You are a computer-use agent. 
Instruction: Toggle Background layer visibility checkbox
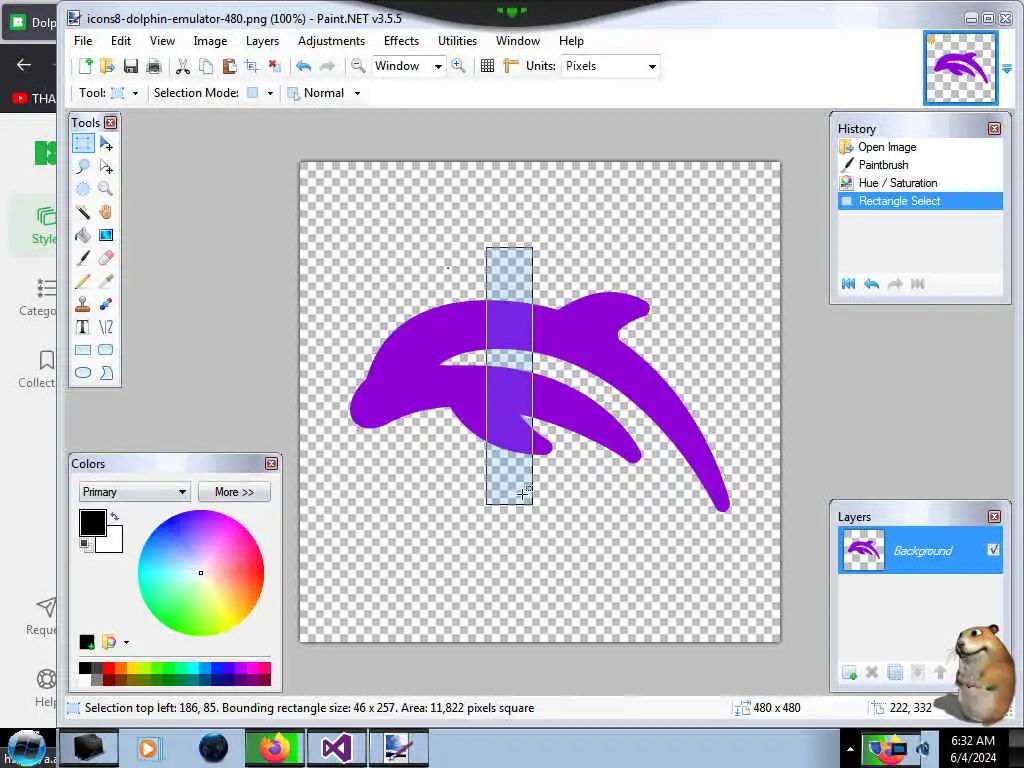[x=993, y=550]
